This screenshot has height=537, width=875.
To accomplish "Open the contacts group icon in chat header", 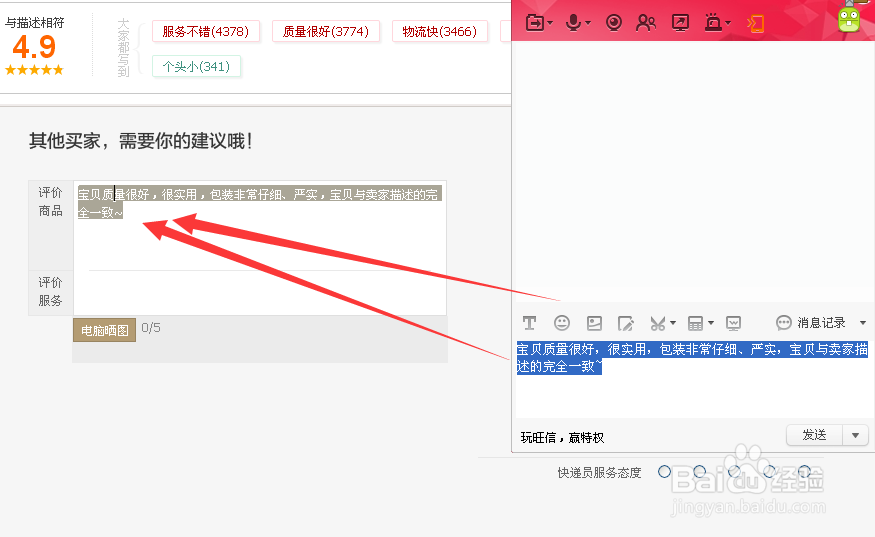I will [646, 23].
